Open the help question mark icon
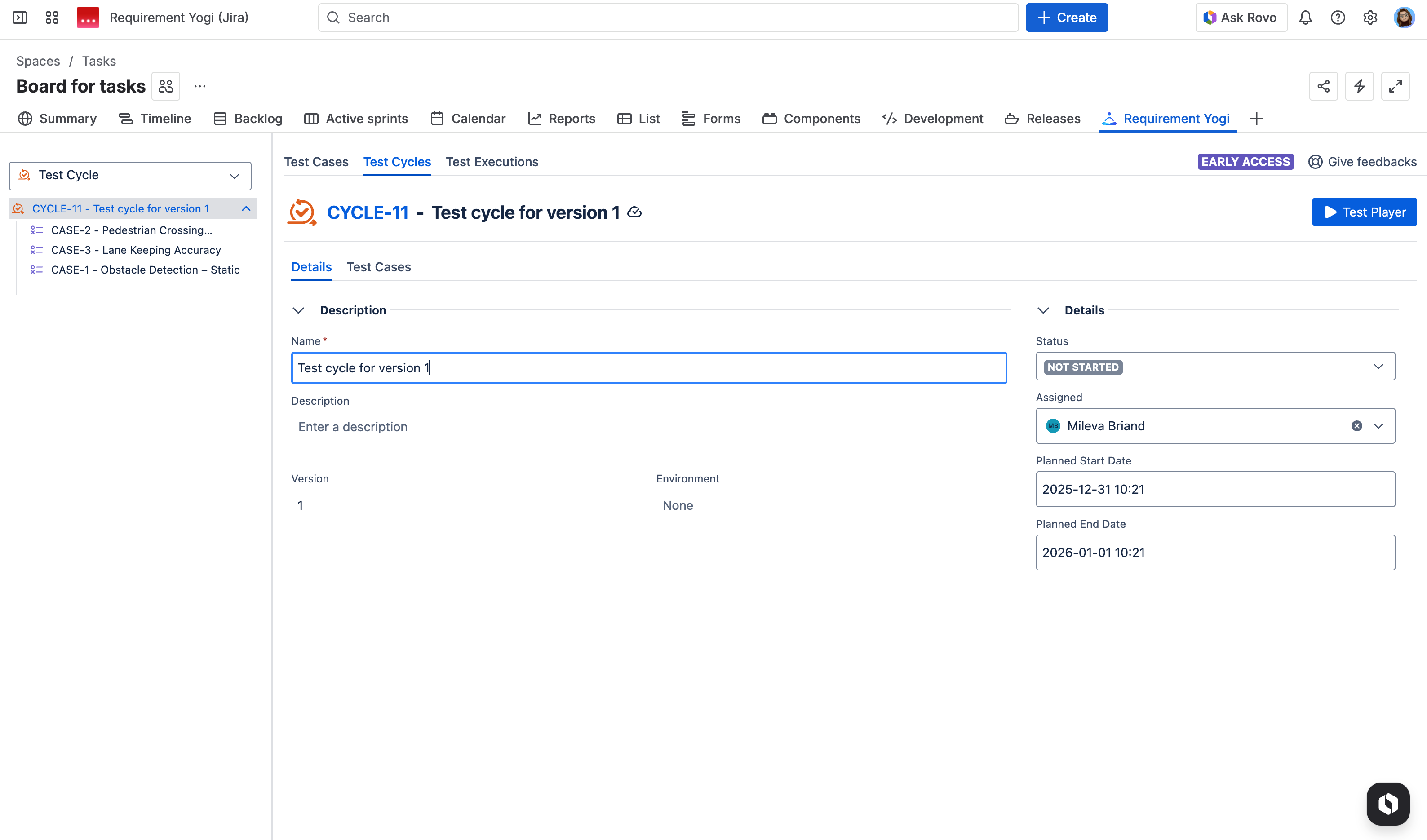The height and width of the screenshot is (840, 1427). (1338, 18)
